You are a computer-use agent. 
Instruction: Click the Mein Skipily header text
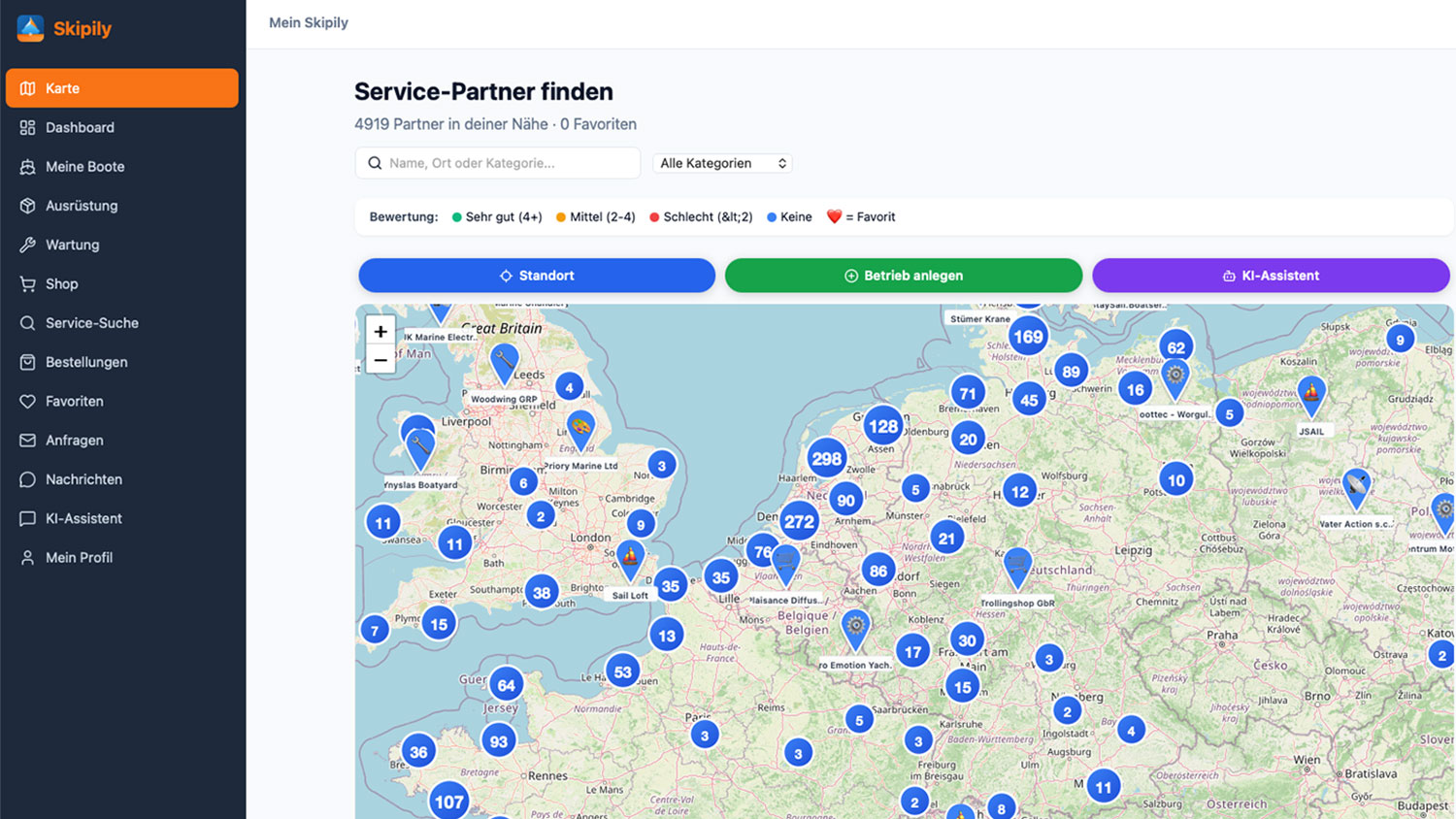point(309,22)
